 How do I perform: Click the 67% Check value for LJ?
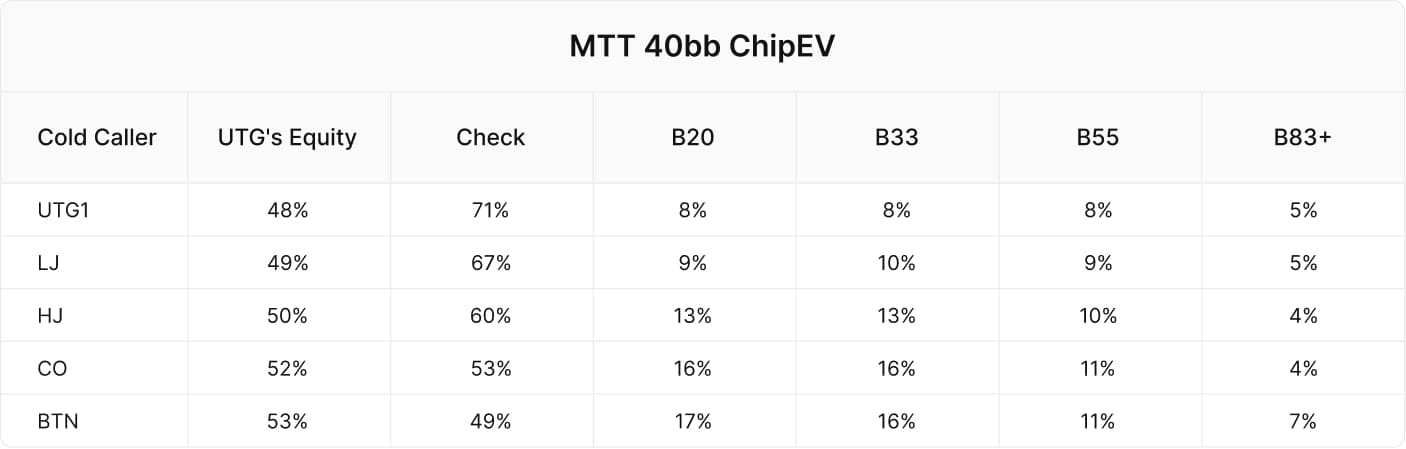[490, 263]
